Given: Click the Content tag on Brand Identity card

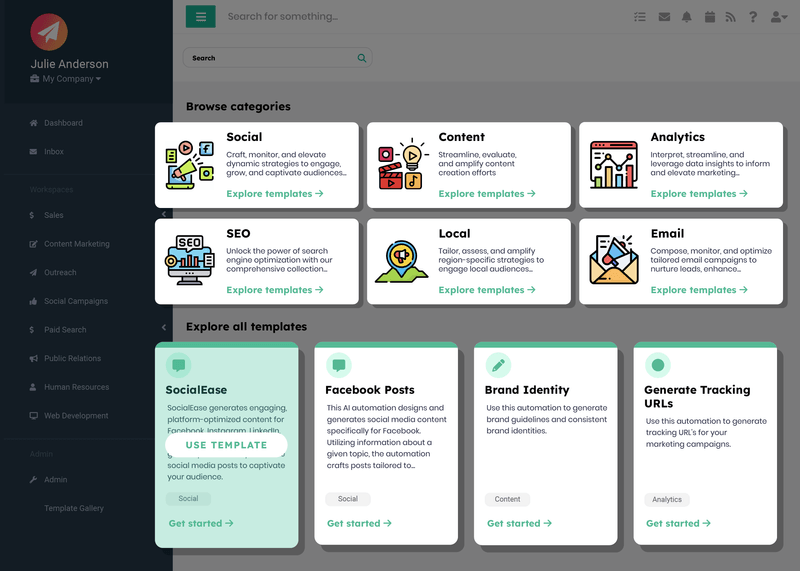Looking at the screenshot, I should pos(507,499).
